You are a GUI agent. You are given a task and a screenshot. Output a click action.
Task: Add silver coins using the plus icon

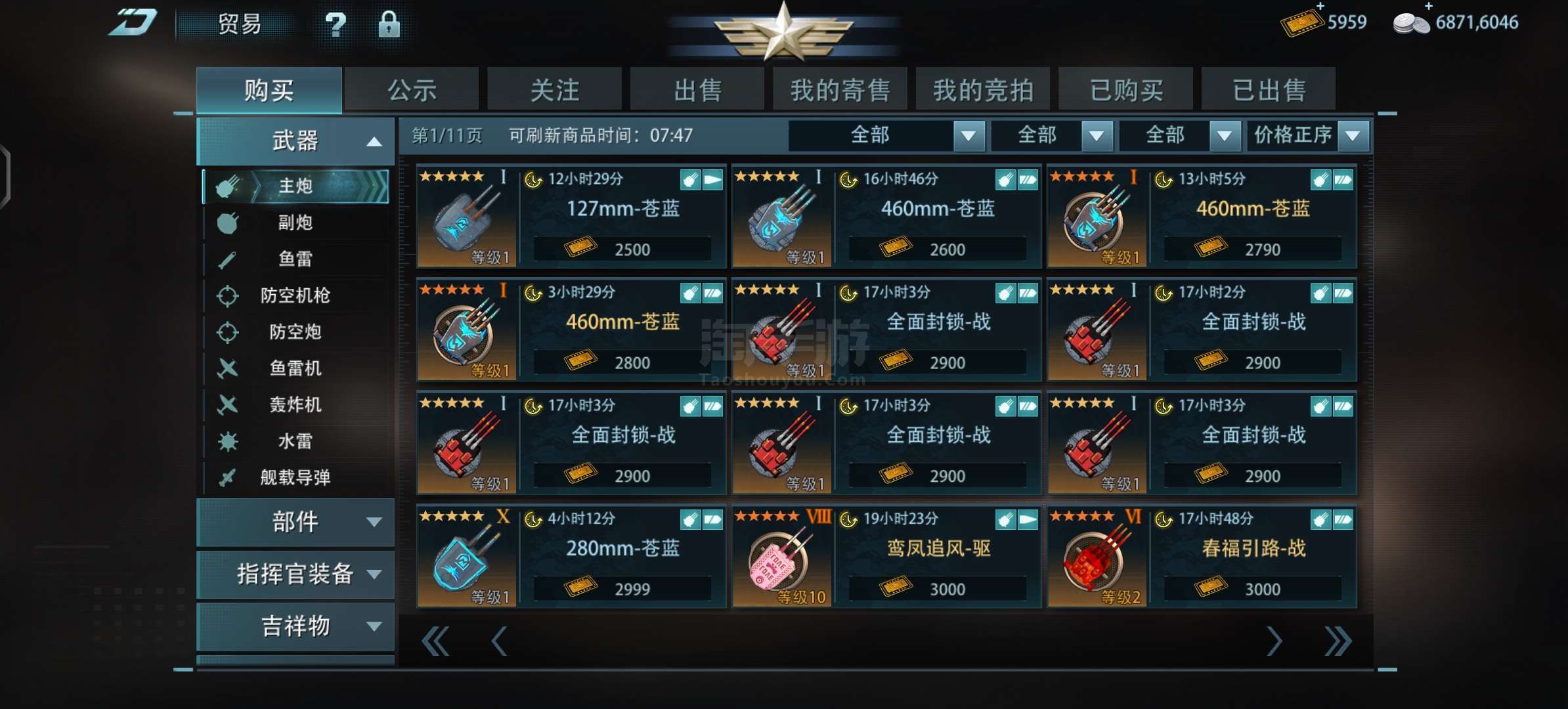pos(1429,5)
